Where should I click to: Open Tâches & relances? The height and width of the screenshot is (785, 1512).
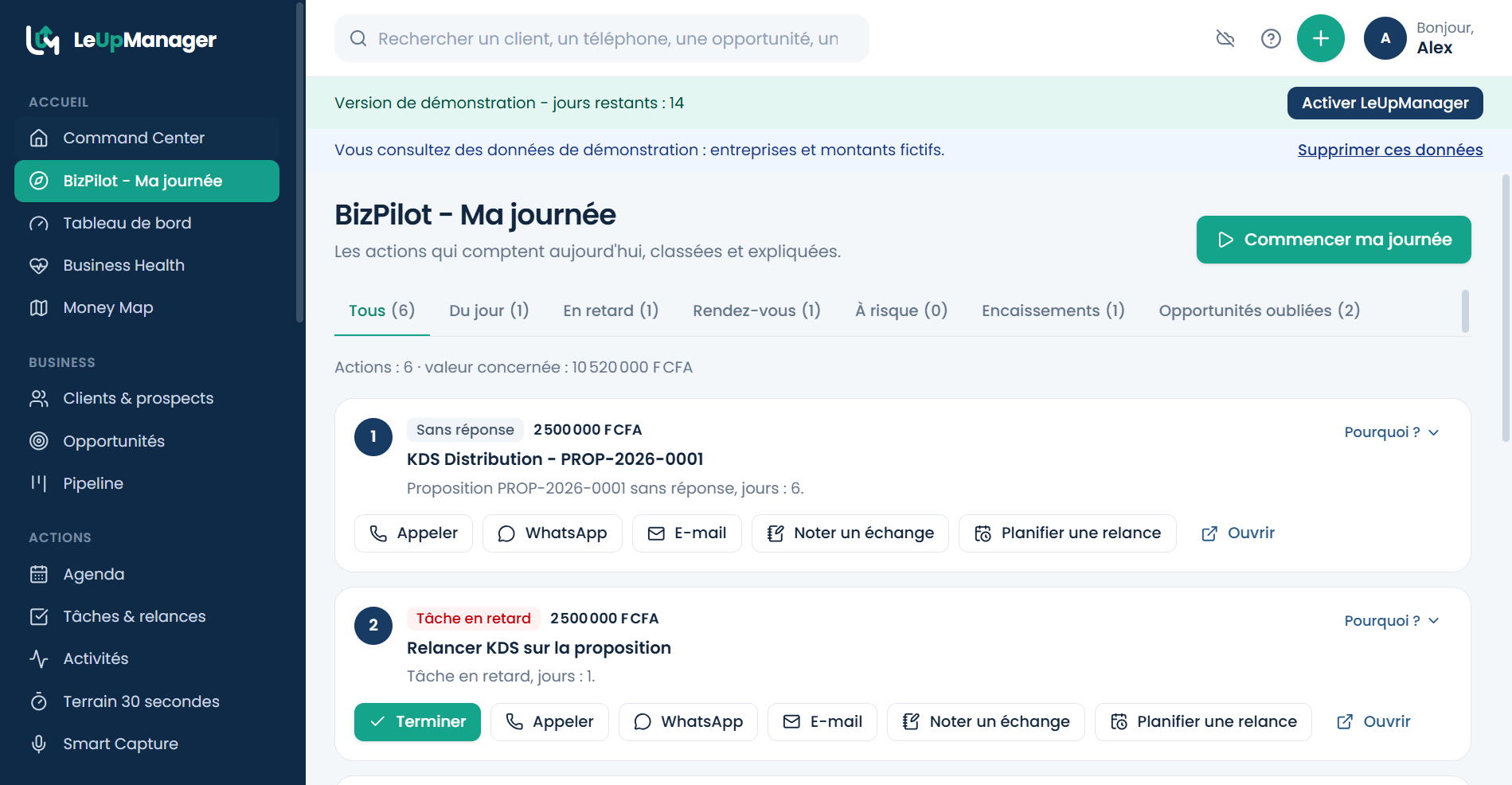[x=147, y=616]
